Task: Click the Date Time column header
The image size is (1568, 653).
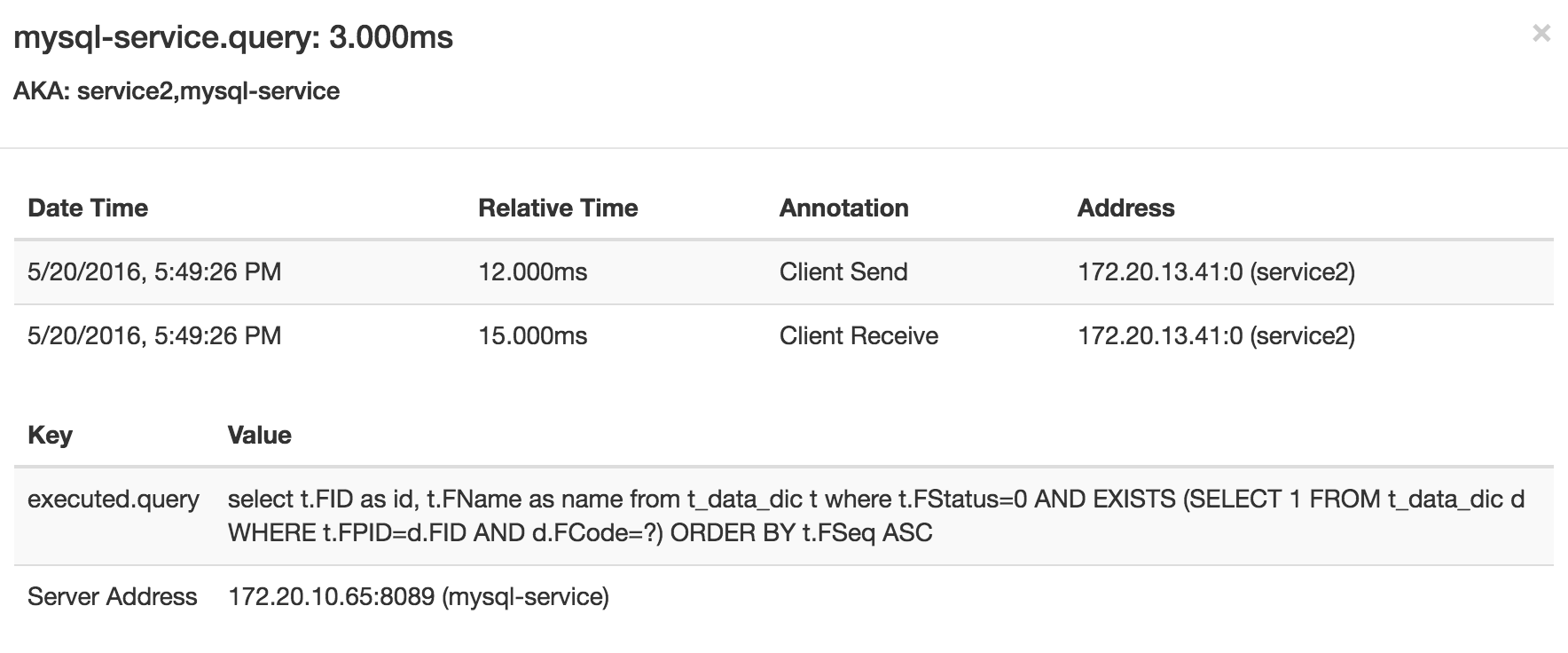Action: (88, 208)
